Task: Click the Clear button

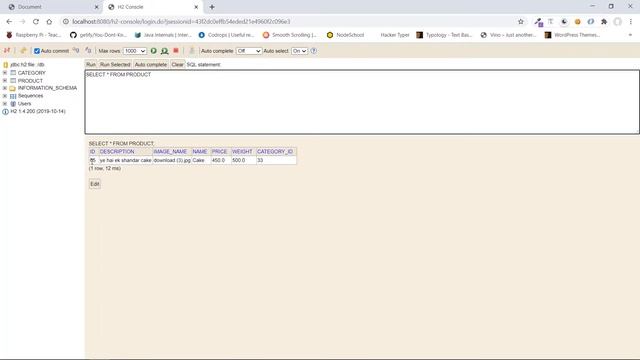Action: click(x=178, y=64)
